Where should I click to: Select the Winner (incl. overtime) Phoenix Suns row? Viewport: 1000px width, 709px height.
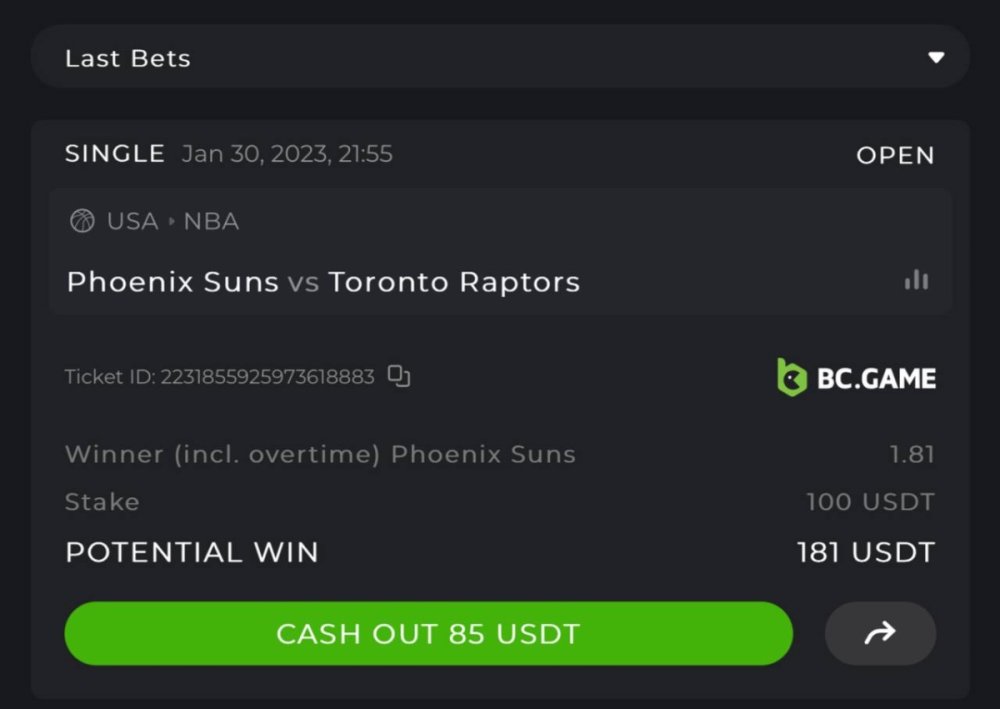click(320, 454)
